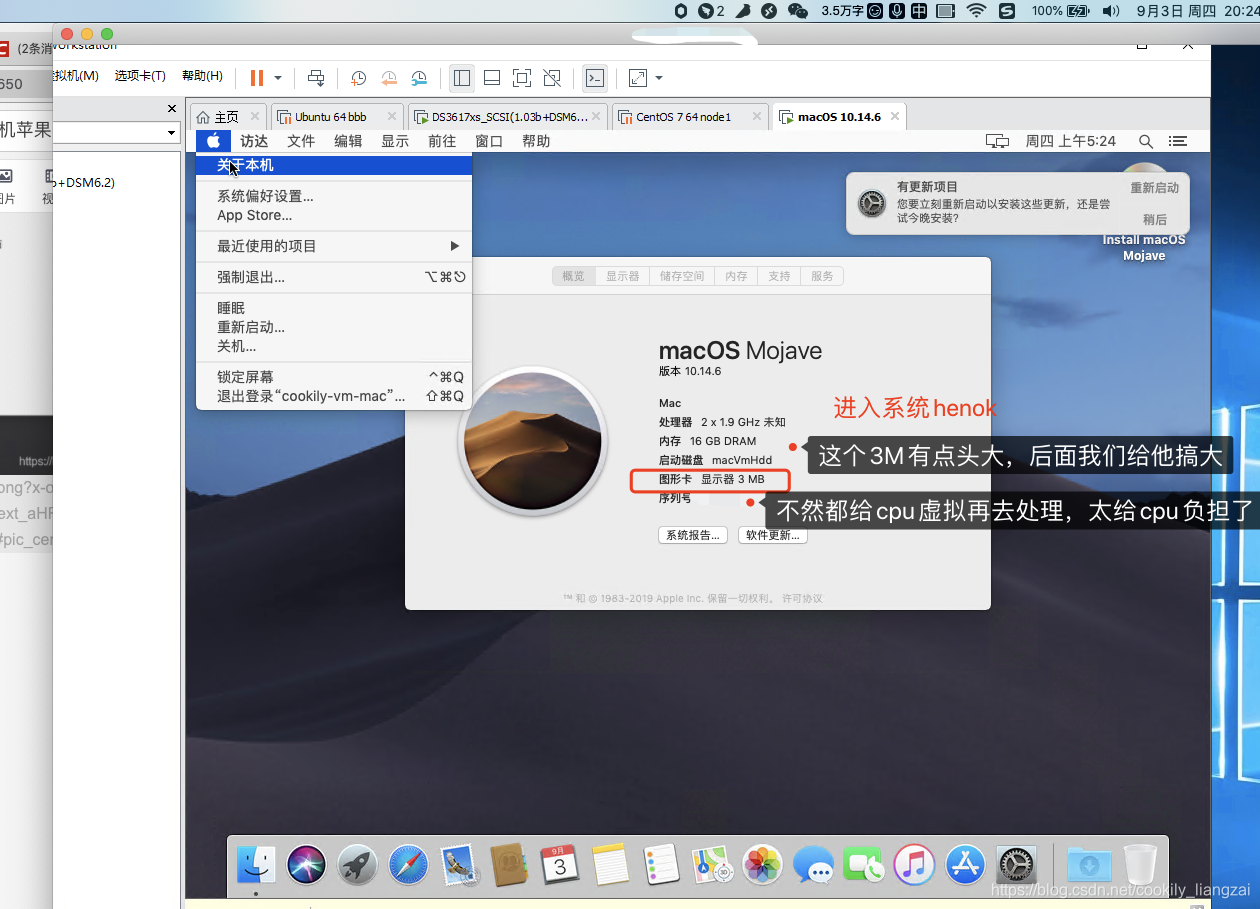
Task: Open the 显示 menu in guest menu bar
Action: 395,141
